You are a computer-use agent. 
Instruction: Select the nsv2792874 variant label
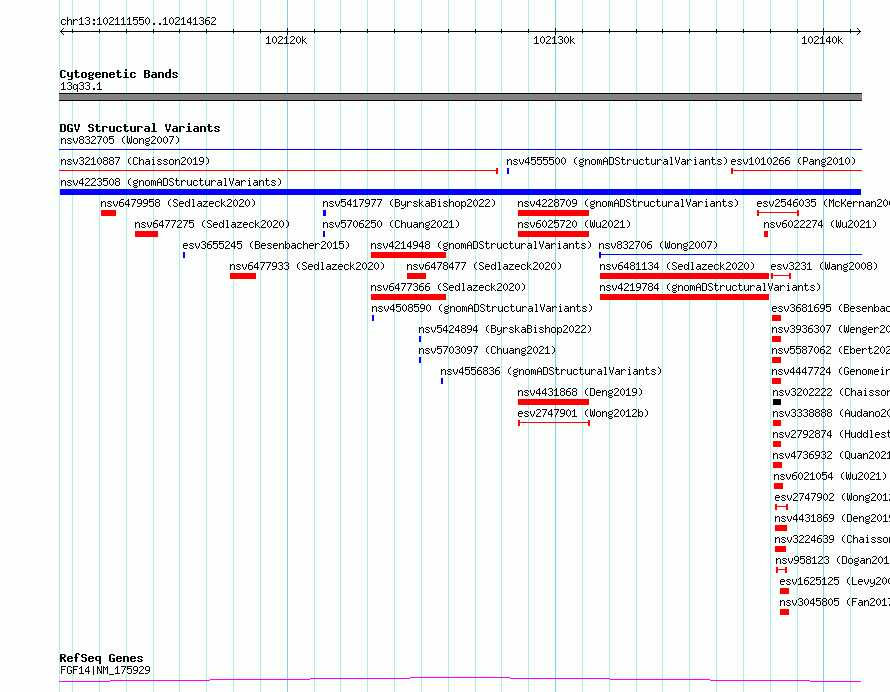click(x=831, y=434)
